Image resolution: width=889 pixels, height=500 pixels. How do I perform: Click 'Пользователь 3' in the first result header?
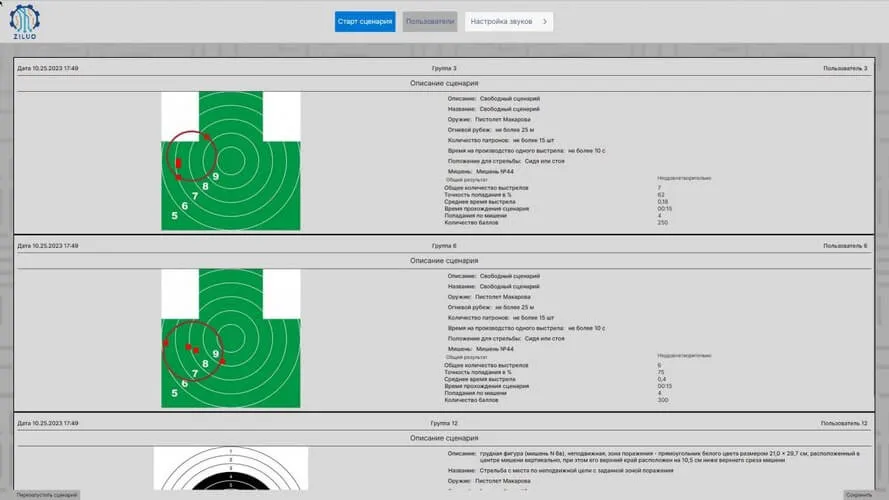[845, 68]
